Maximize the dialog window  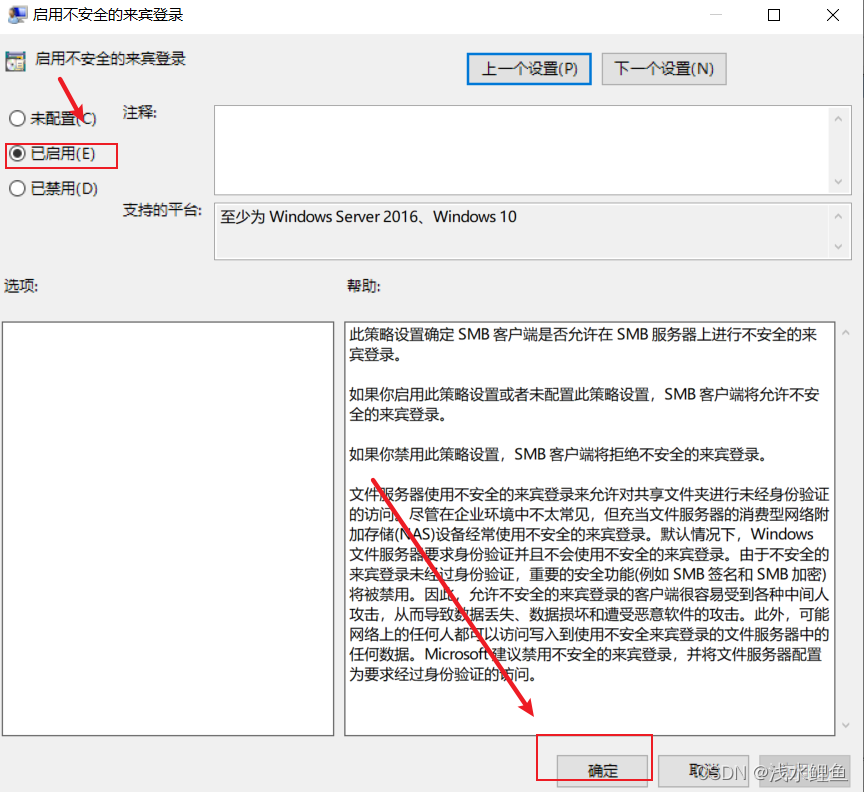click(774, 15)
